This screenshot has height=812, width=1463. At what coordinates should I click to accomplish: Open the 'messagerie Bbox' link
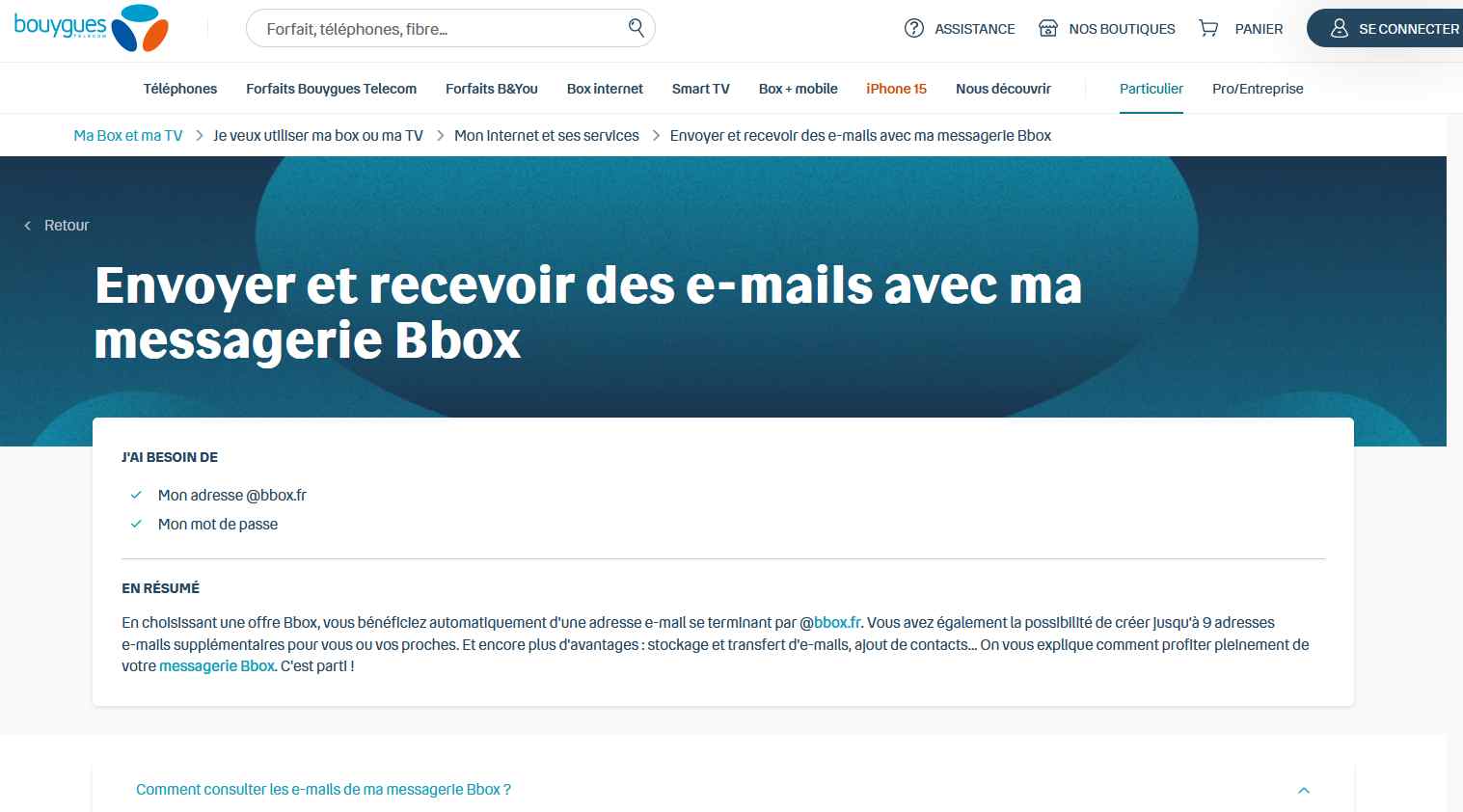pos(217,666)
